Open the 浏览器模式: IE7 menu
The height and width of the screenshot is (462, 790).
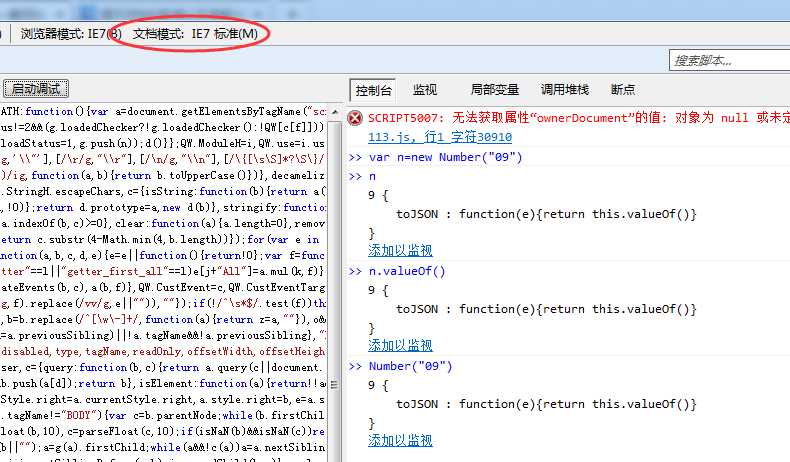71,34
